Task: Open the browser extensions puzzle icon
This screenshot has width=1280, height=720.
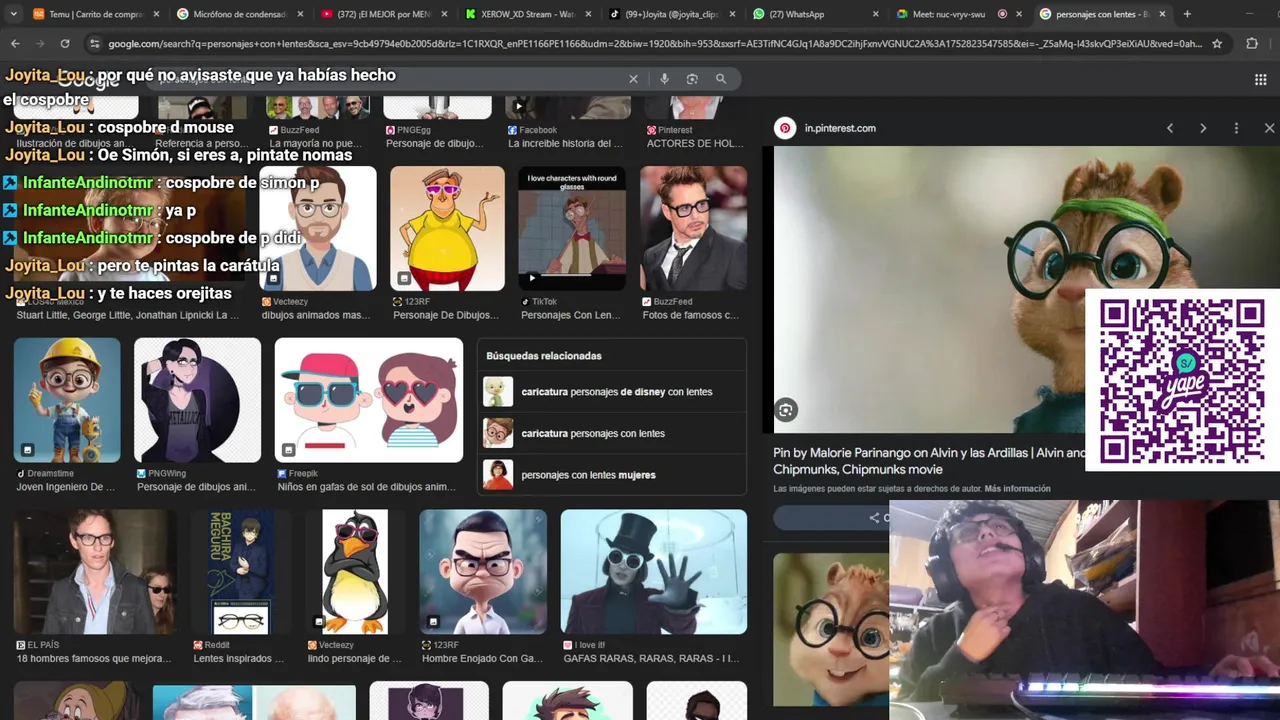Action: coord(1252,44)
